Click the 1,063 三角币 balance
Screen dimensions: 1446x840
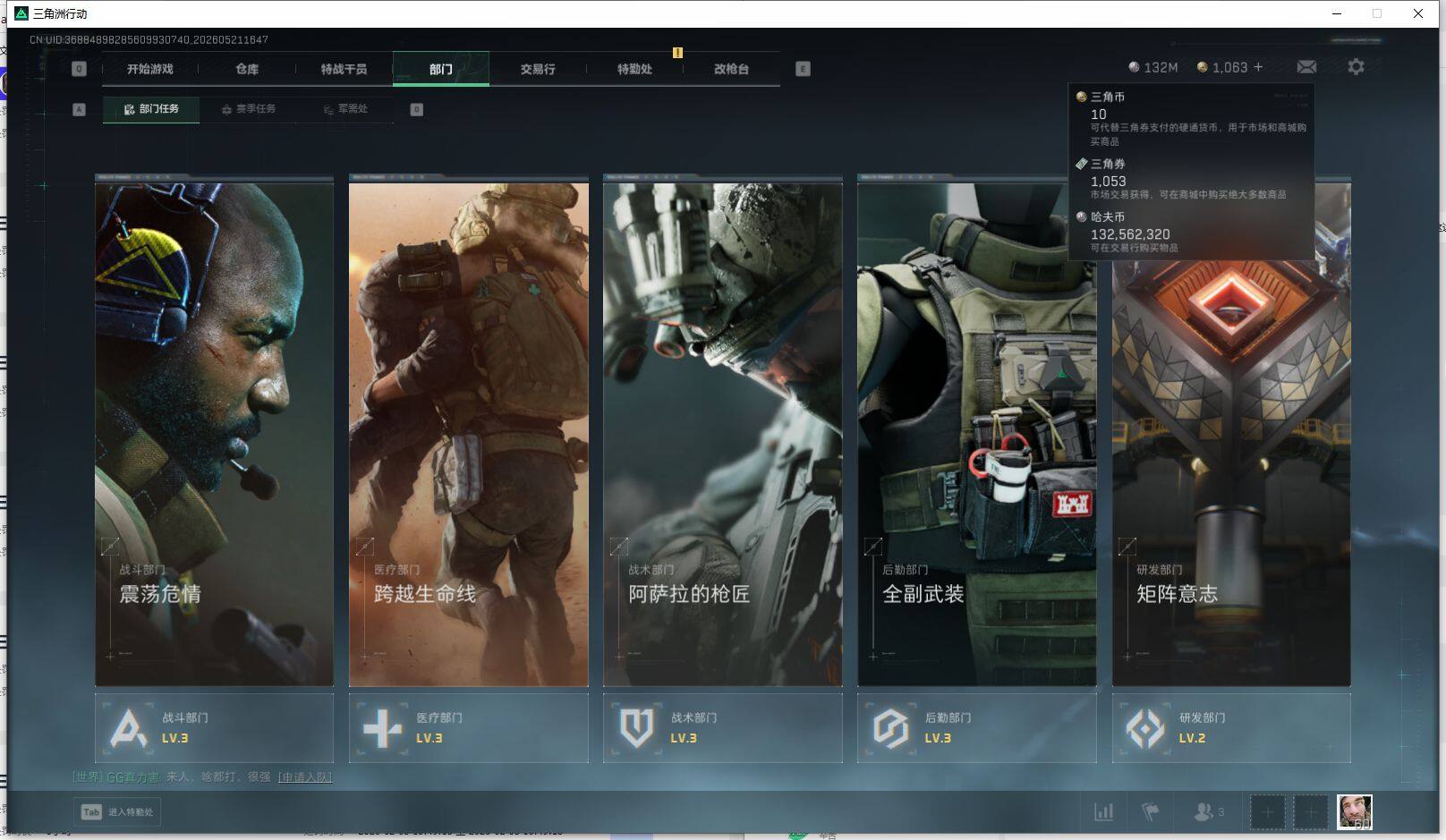click(x=1222, y=67)
